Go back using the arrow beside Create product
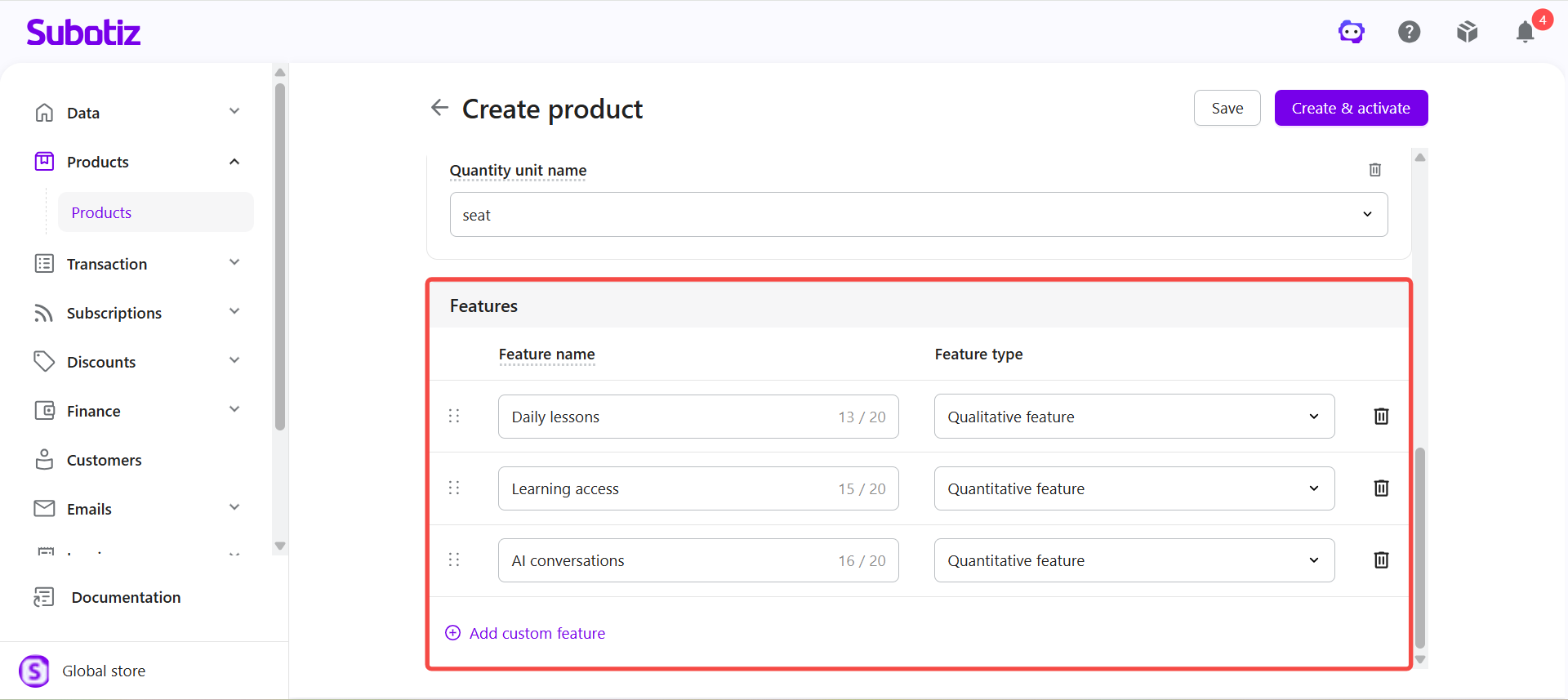Screen dimensions: 1568x700 [x=439, y=108]
